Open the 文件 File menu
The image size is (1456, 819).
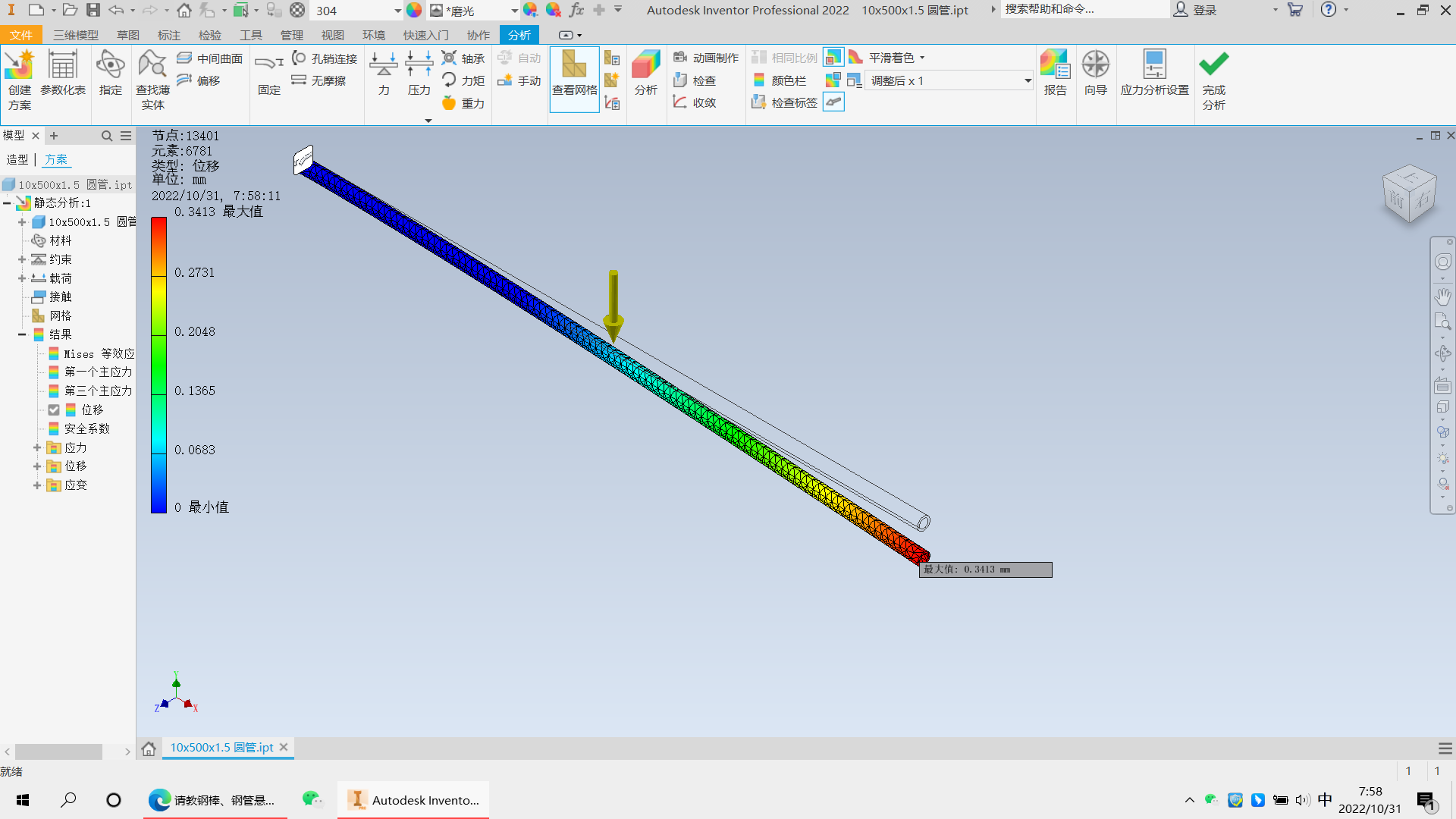pos(21,35)
